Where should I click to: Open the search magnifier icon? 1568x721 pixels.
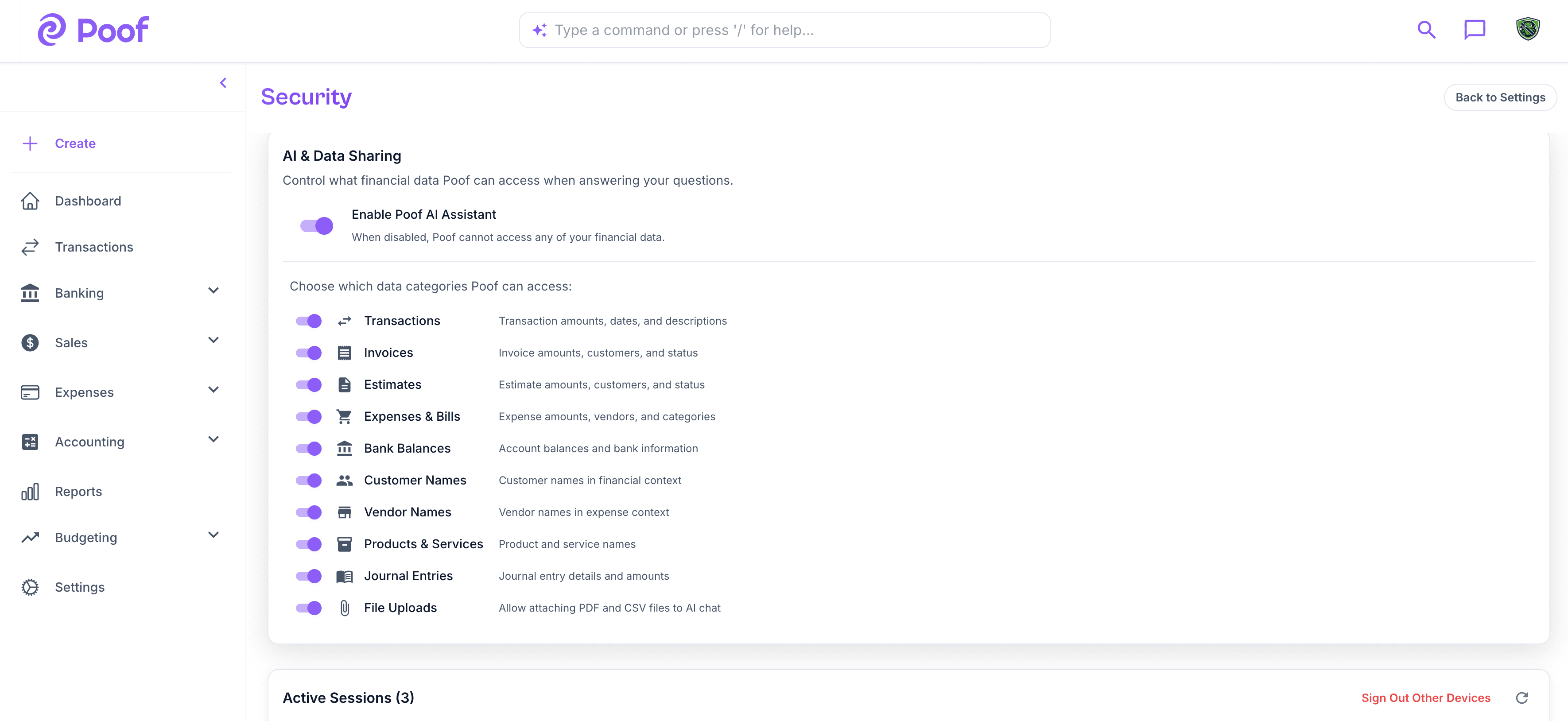1426,29
